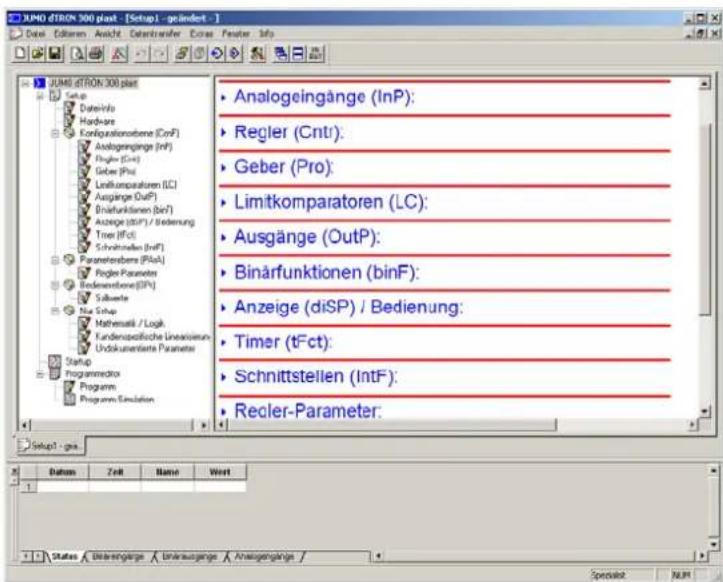Open the Limitkomparatoren (LC) heading link
This screenshot has width=723, height=582.
point(331,202)
